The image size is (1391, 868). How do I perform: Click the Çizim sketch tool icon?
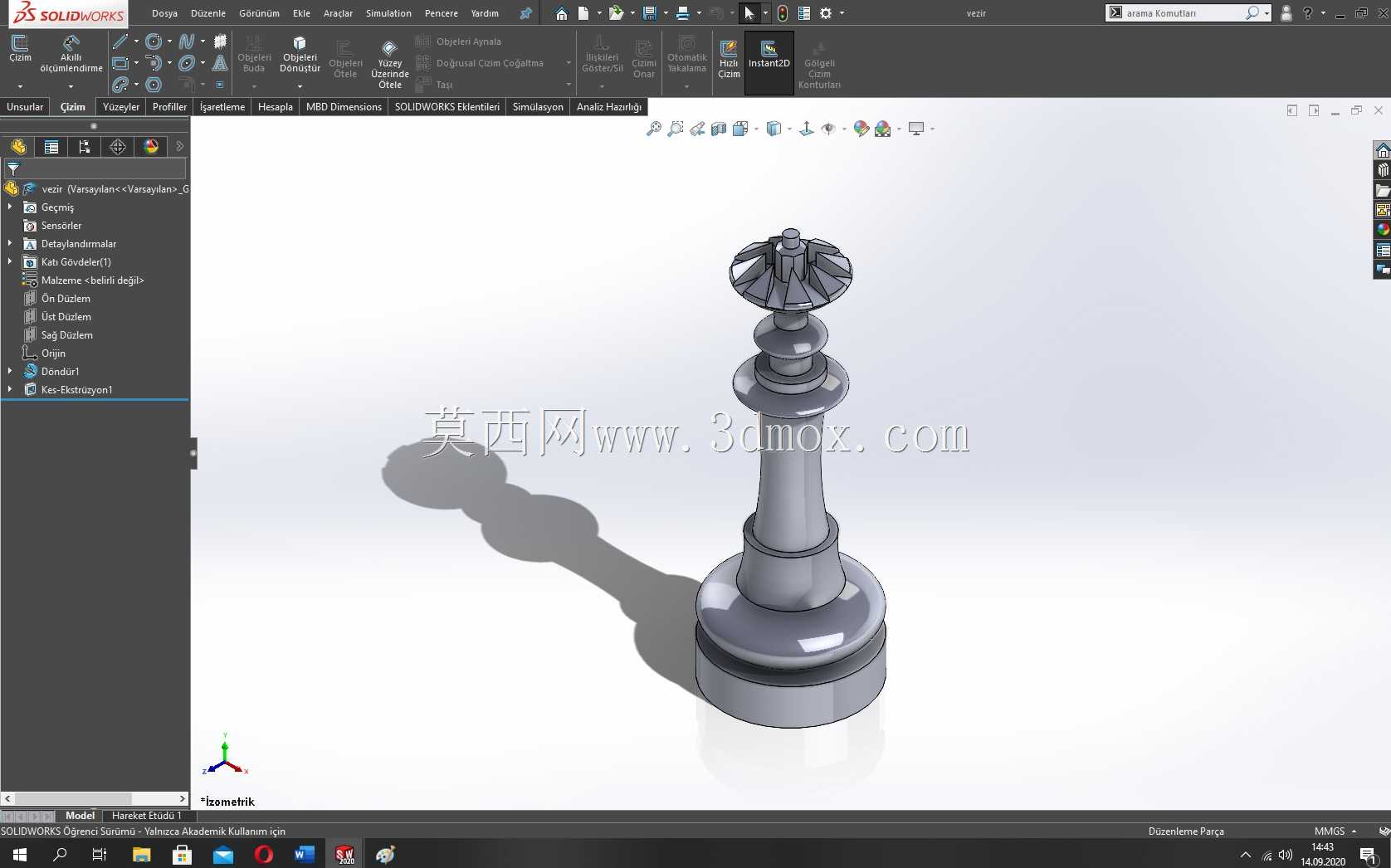pos(20,48)
